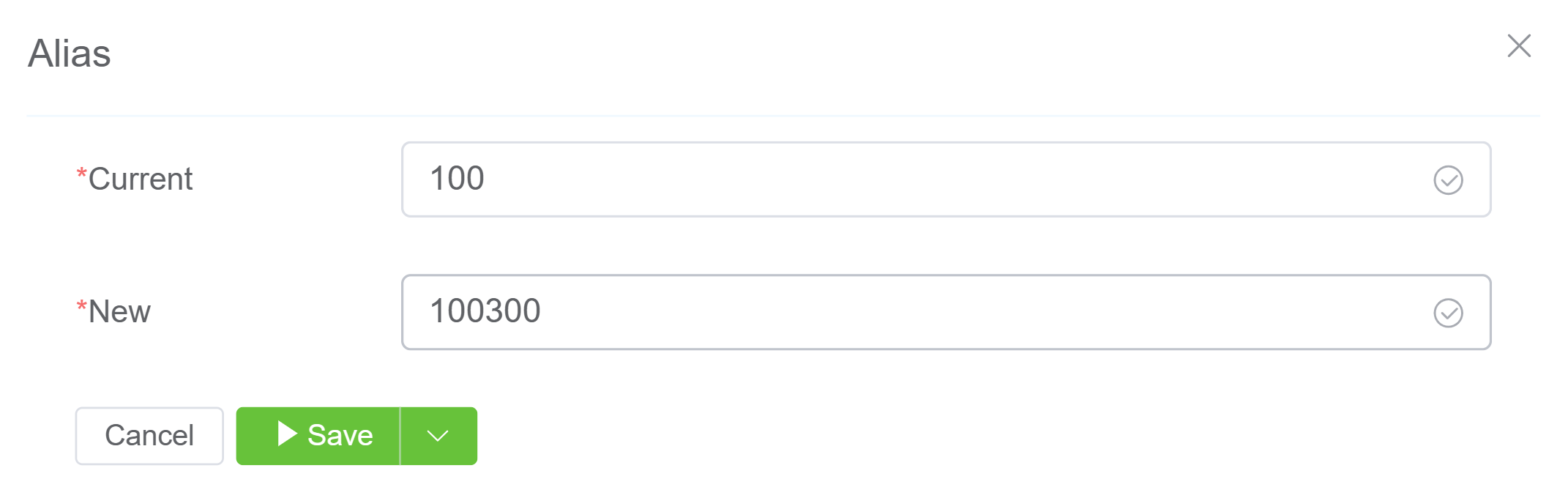Image resolution: width=1568 pixels, height=479 pixels.
Task: Click the Save button label
Action: coord(340,436)
